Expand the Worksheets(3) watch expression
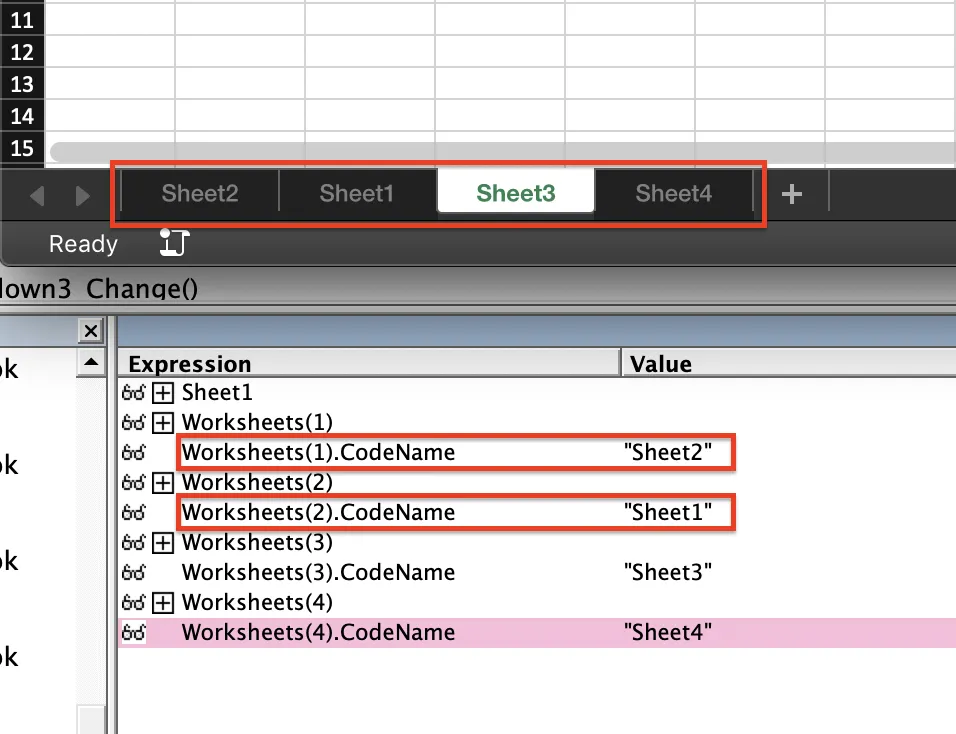 (163, 543)
